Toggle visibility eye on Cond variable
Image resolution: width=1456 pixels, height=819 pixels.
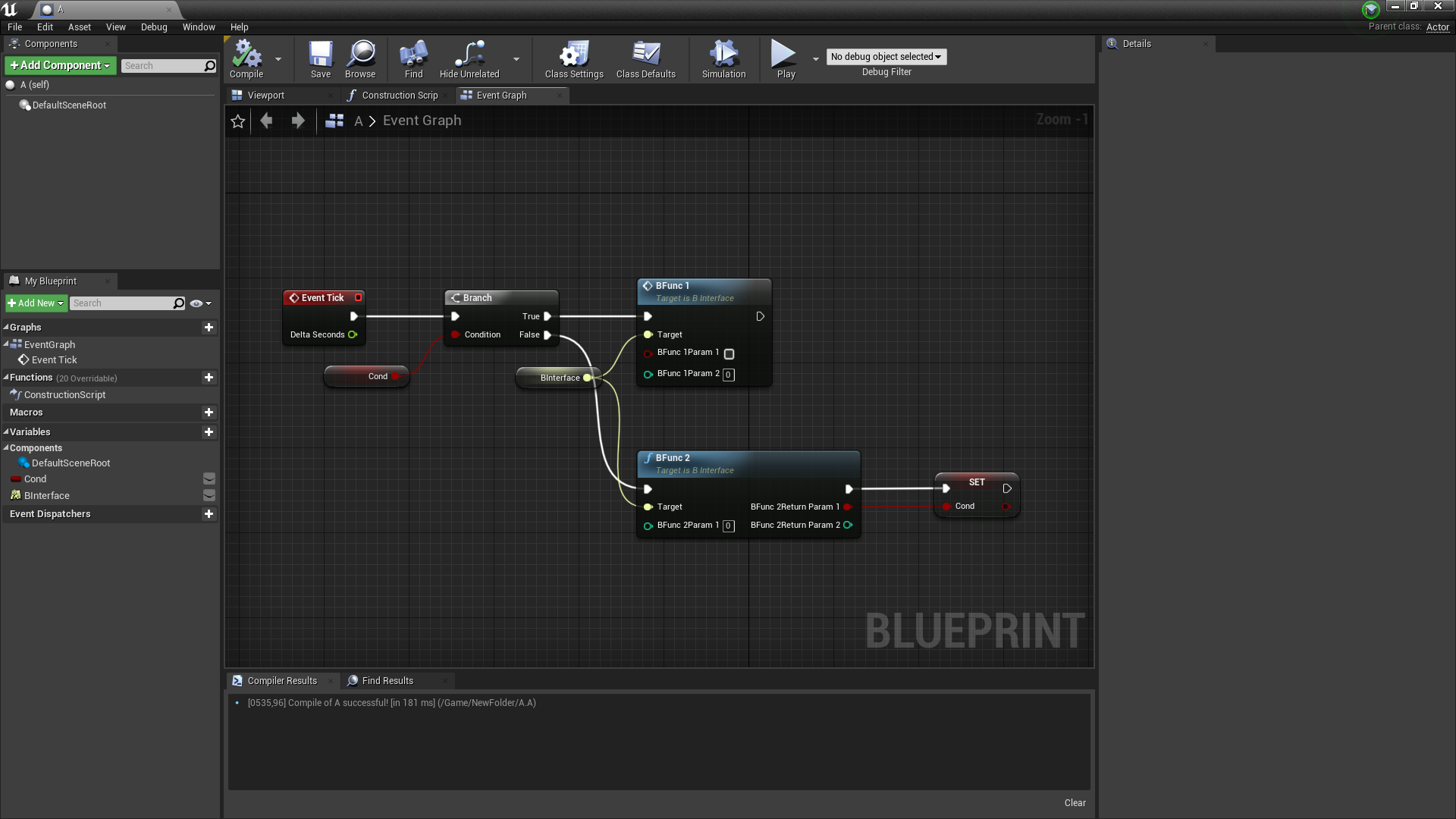click(x=209, y=479)
